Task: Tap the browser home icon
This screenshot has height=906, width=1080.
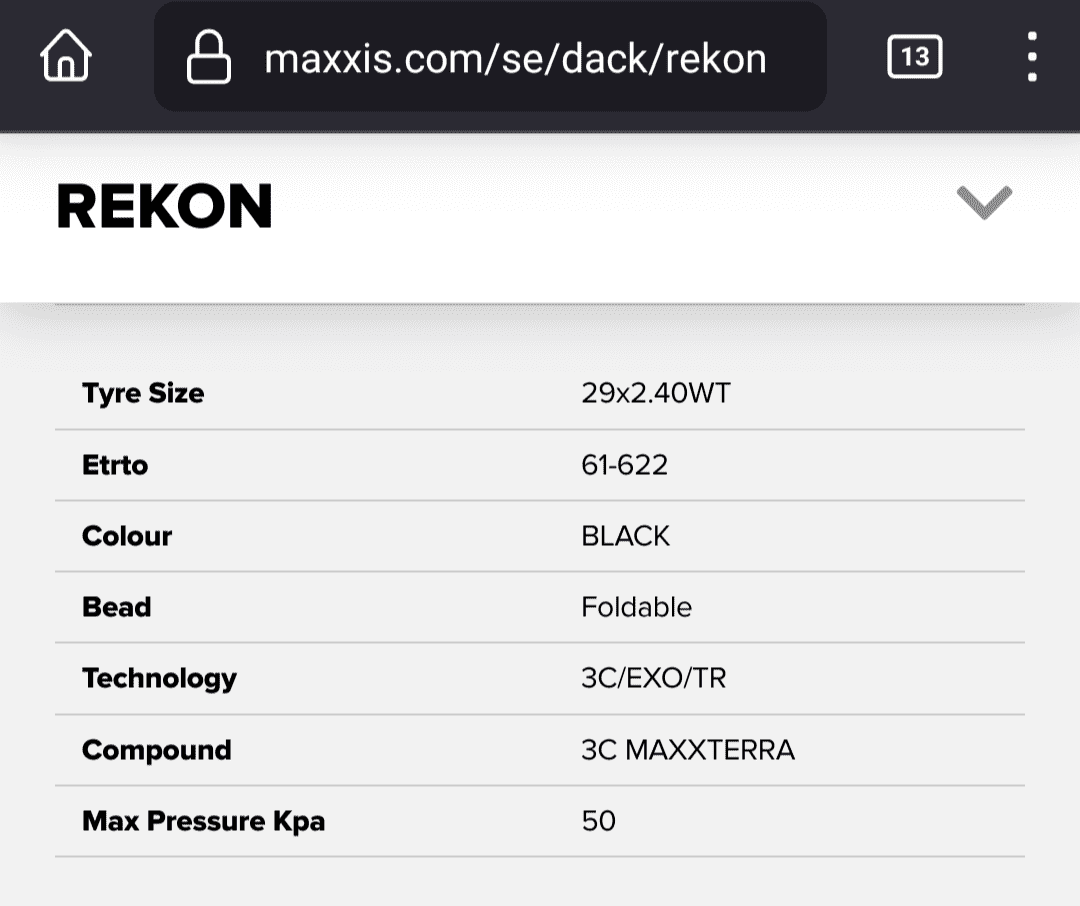Action: [65, 55]
